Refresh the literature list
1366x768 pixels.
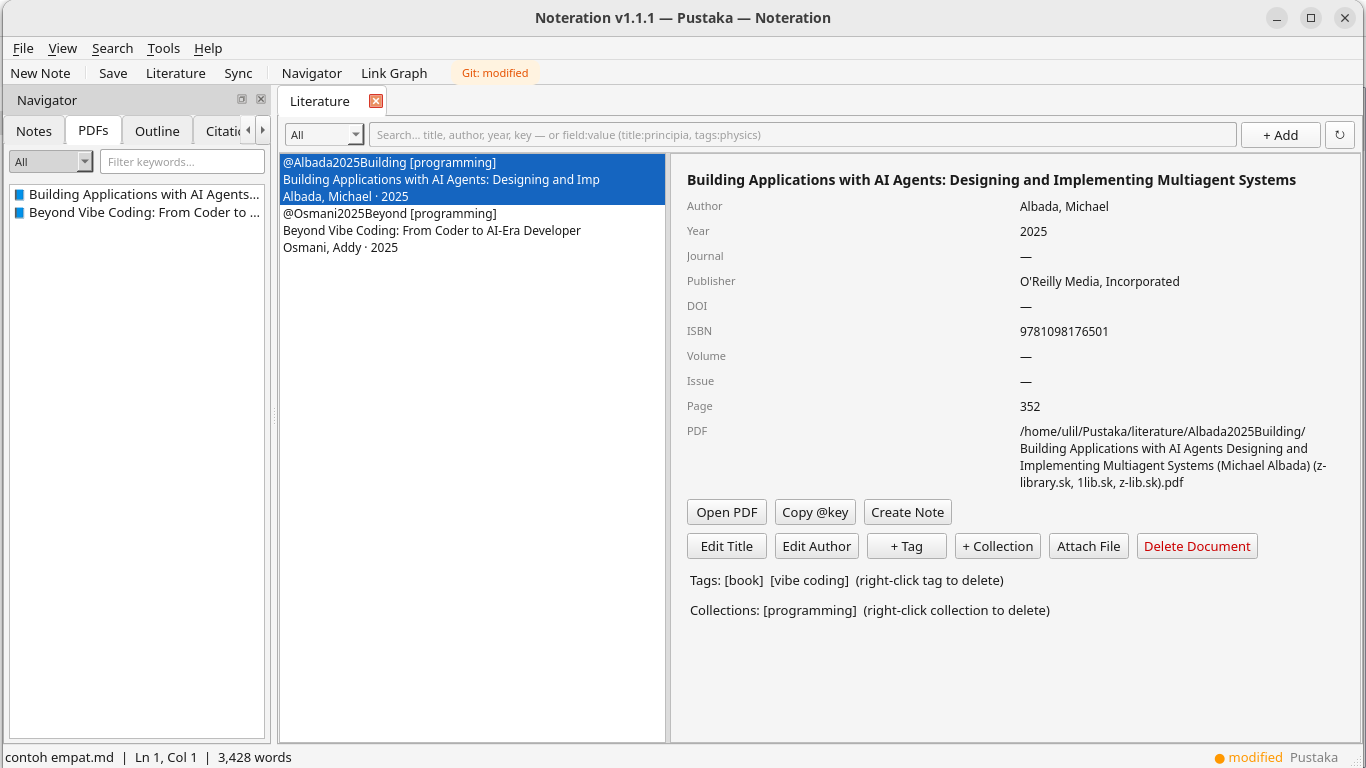[x=1340, y=135]
